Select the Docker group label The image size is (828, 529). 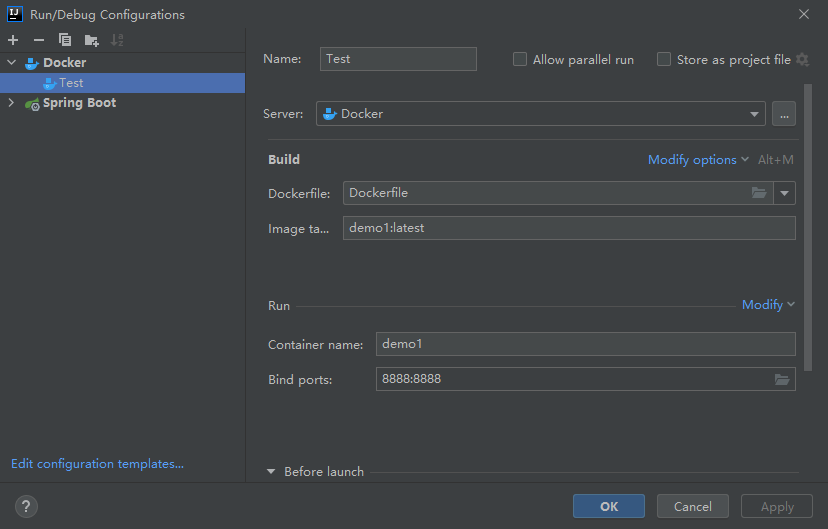(x=64, y=63)
